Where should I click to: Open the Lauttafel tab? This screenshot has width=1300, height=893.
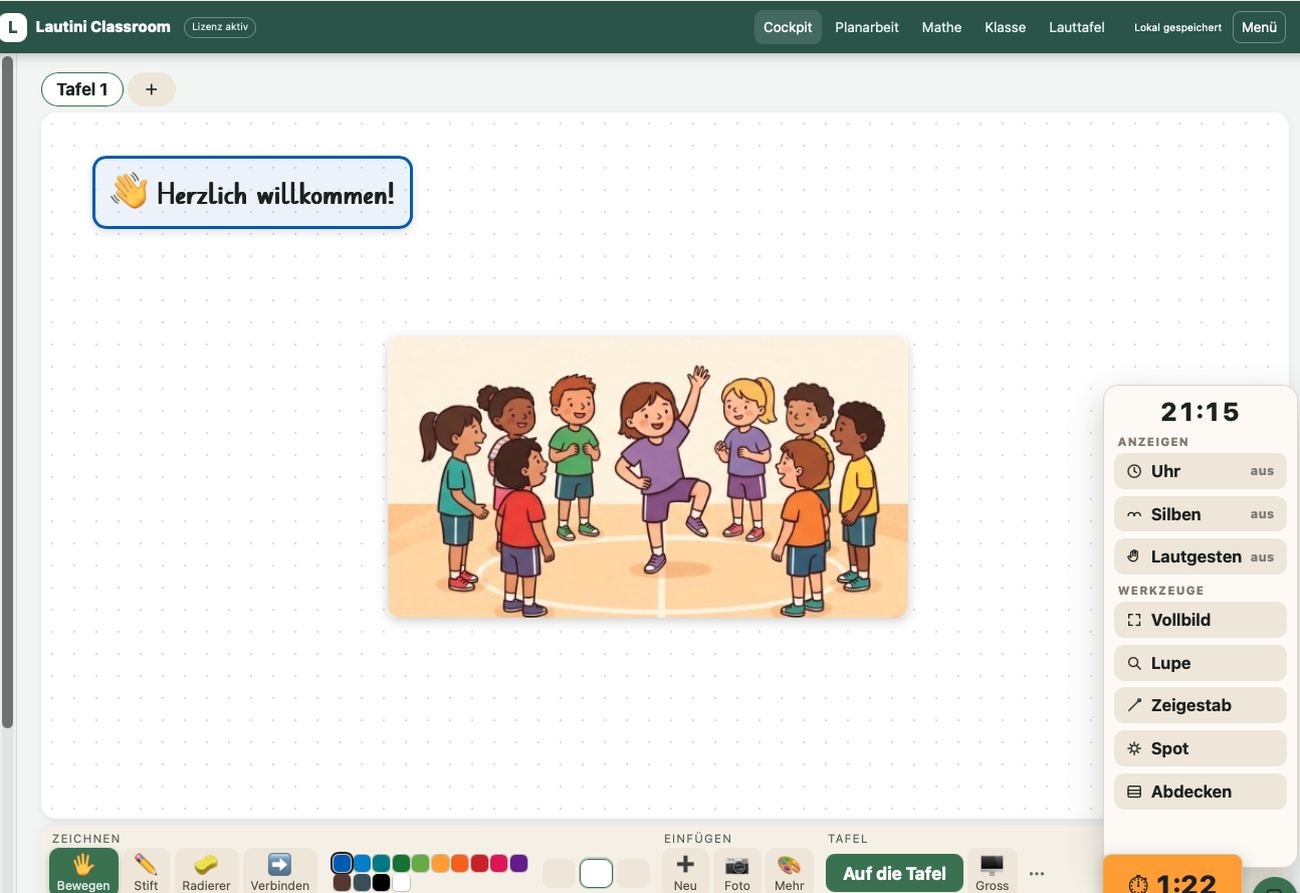(1077, 27)
